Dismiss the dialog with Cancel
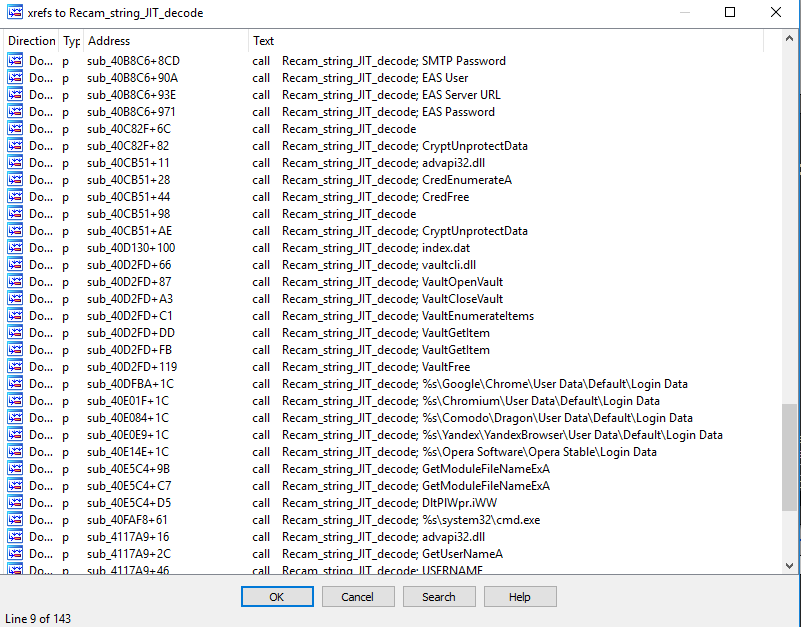Viewport: 801px width, 627px height. coord(358,596)
